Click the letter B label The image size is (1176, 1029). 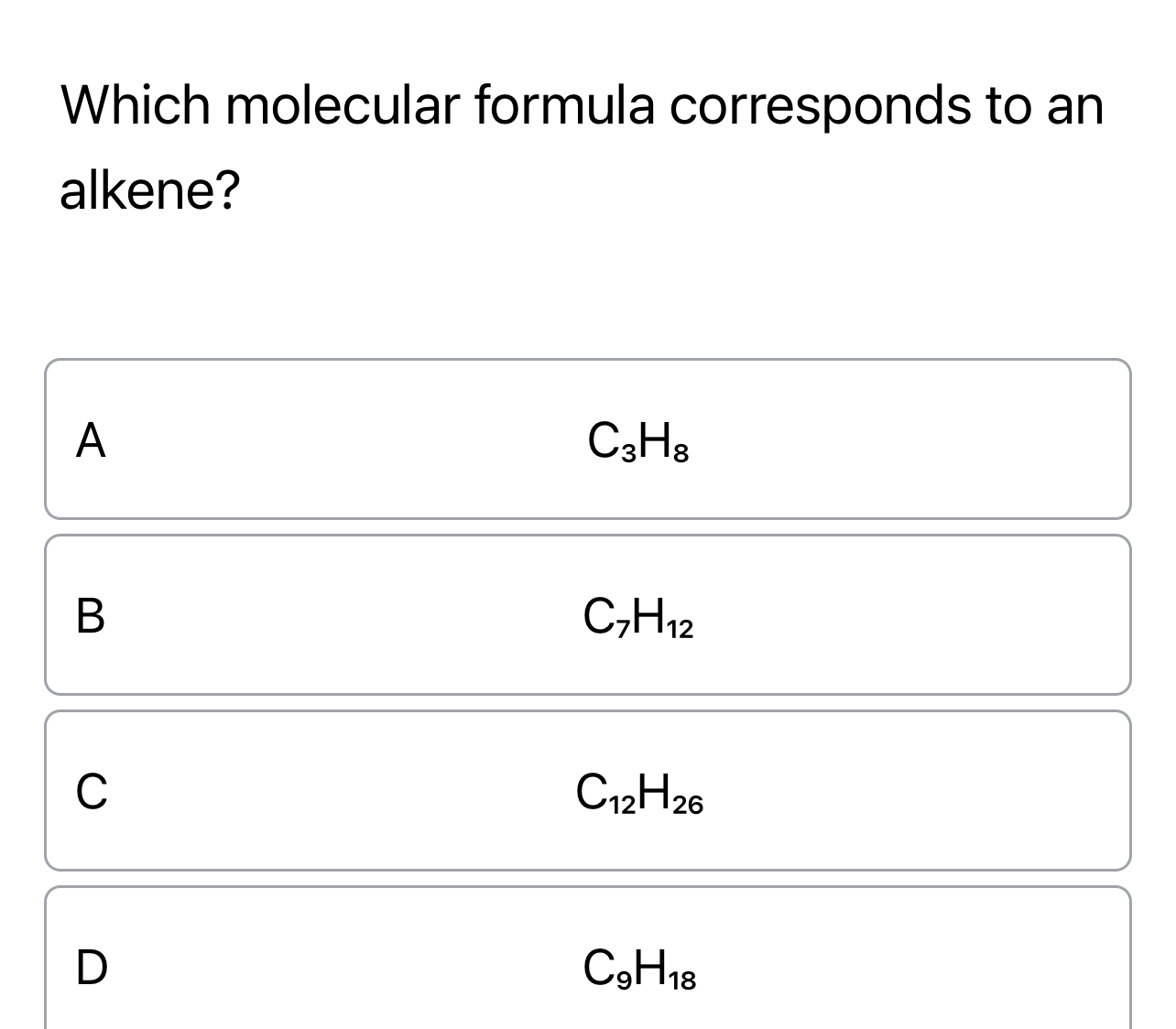(92, 617)
